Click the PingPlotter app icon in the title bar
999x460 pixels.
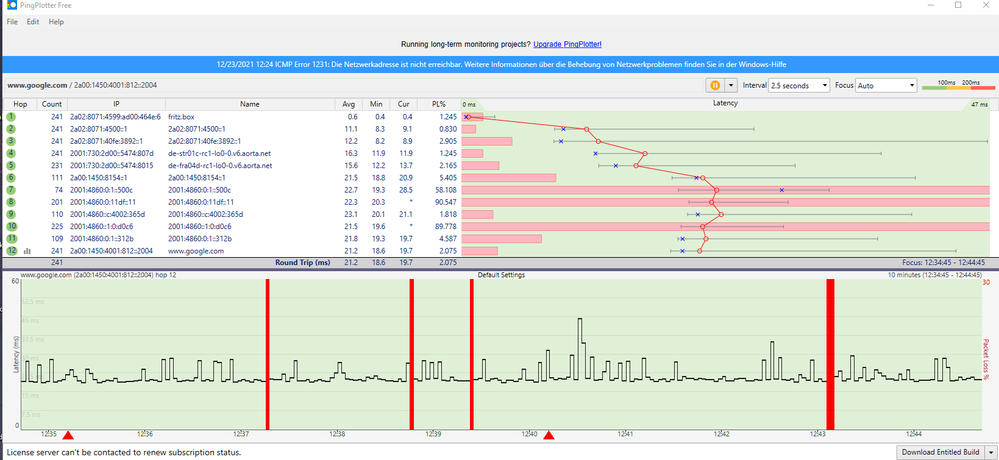pyautogui.click(x=11, y=6)
